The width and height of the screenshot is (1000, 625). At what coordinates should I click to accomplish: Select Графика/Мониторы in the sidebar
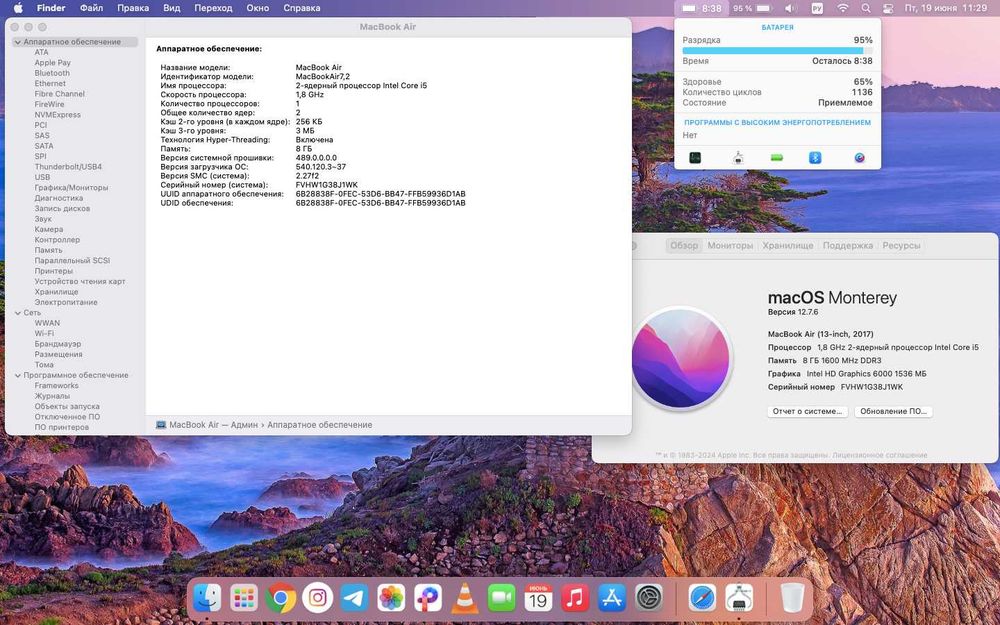[x=71, y=188]
